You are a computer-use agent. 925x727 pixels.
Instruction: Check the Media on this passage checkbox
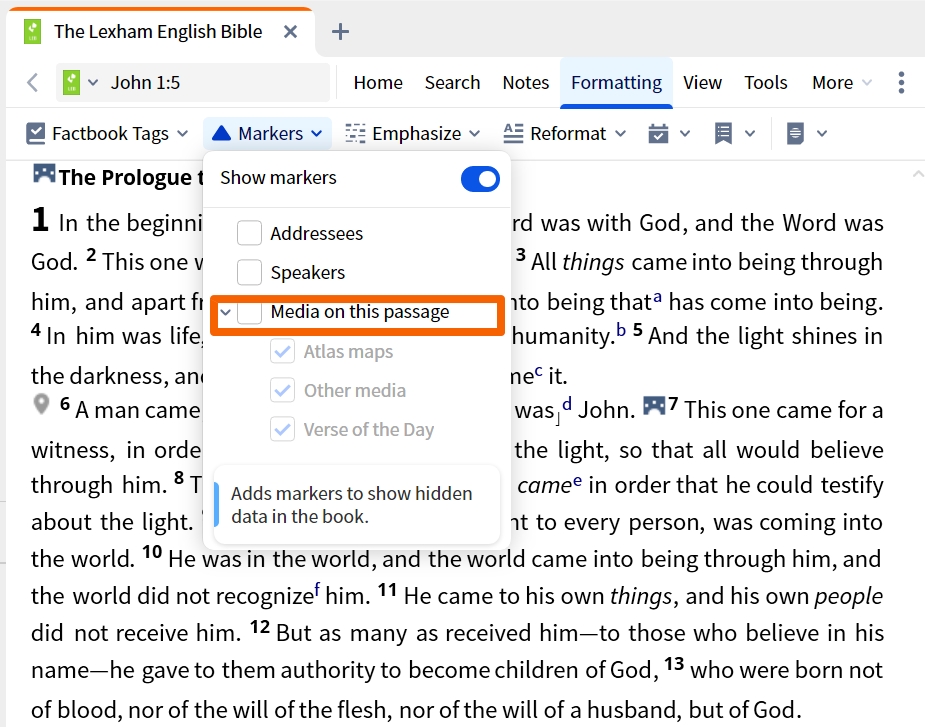tap(250, 312)
